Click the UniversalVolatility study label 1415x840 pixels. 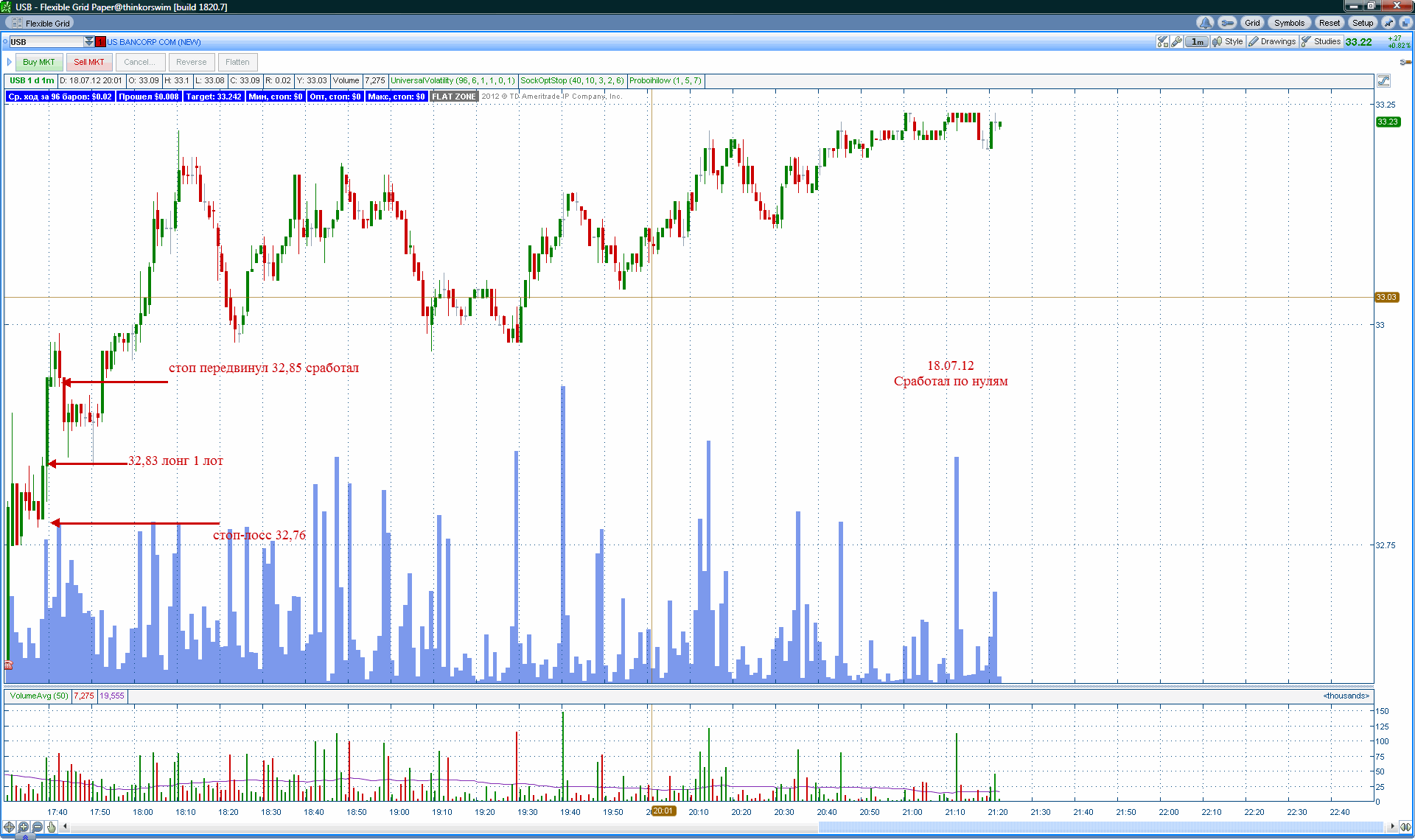[453, 81]
